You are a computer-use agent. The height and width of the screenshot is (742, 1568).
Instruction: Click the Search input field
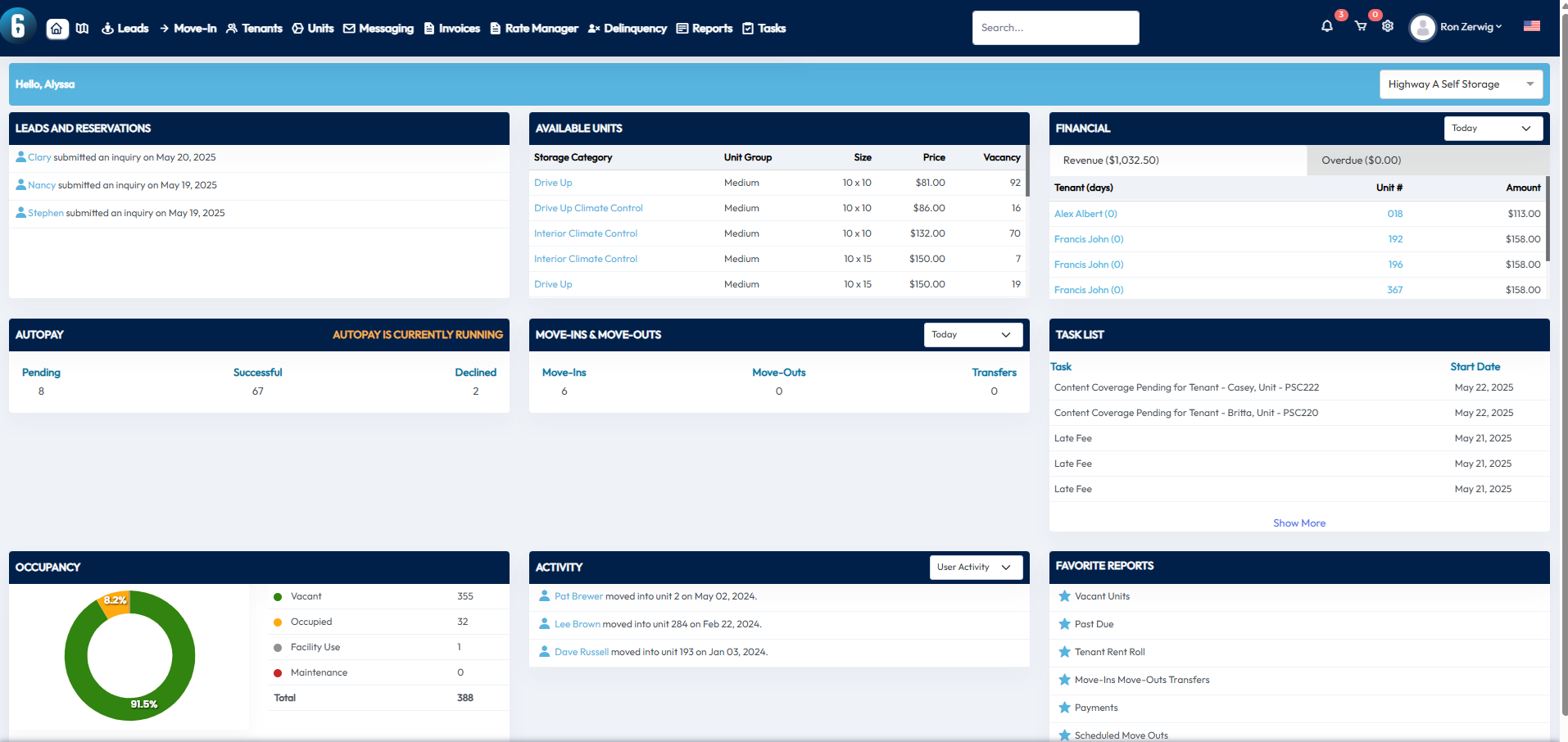click(1054, 28)
